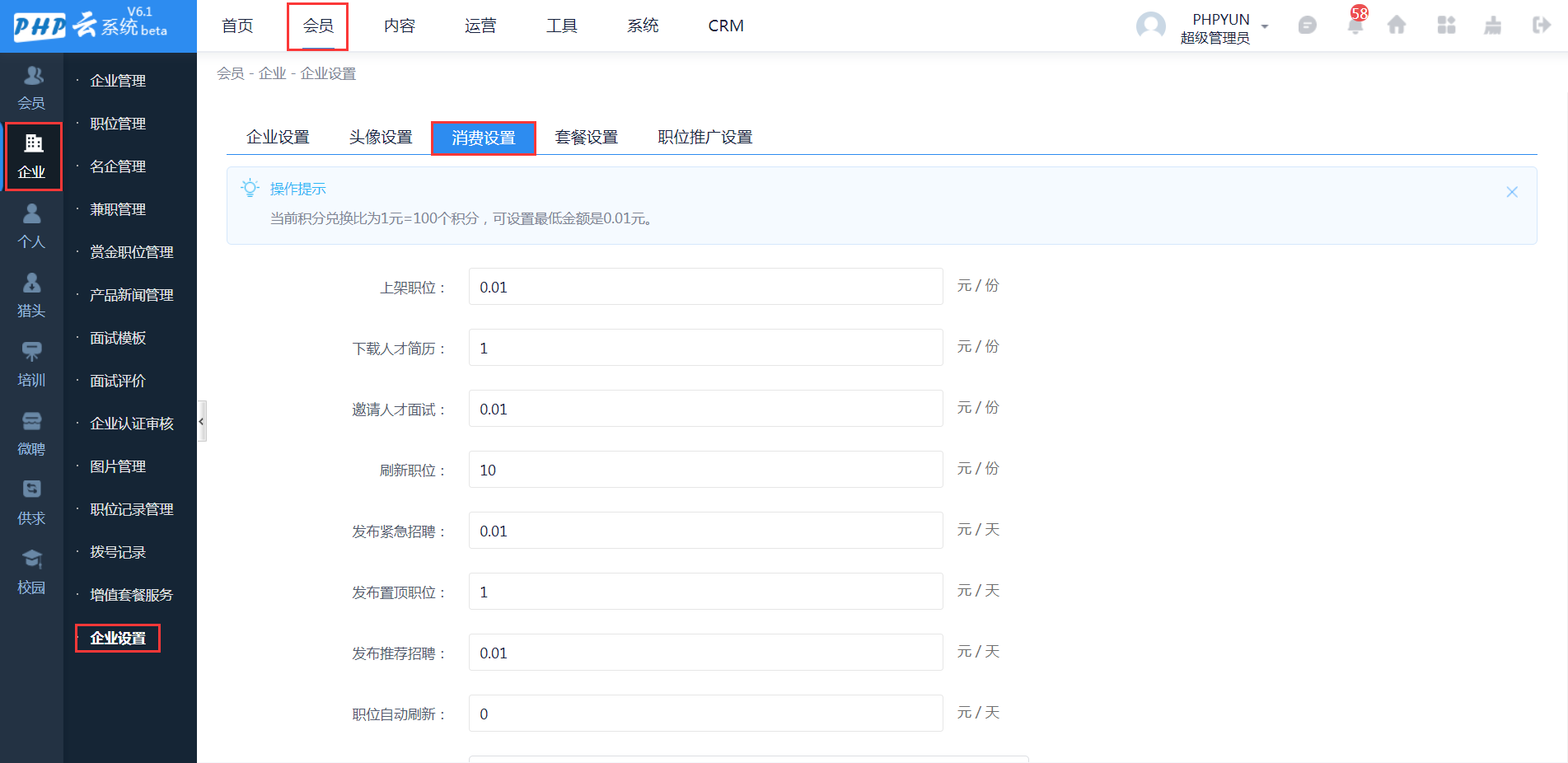This screenshot has height=763, width=1568.
Task: Switch to the 企业设置 tab
Action: coord(278,137)
